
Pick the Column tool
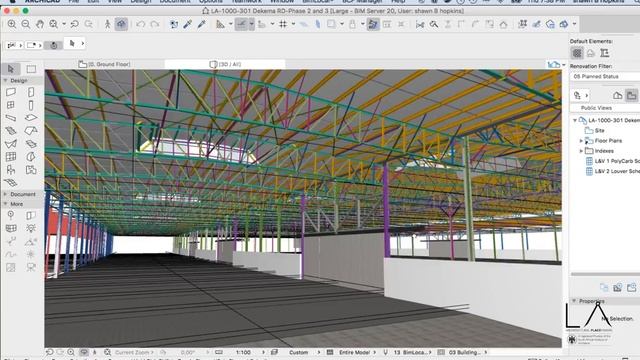coord(31,105)
